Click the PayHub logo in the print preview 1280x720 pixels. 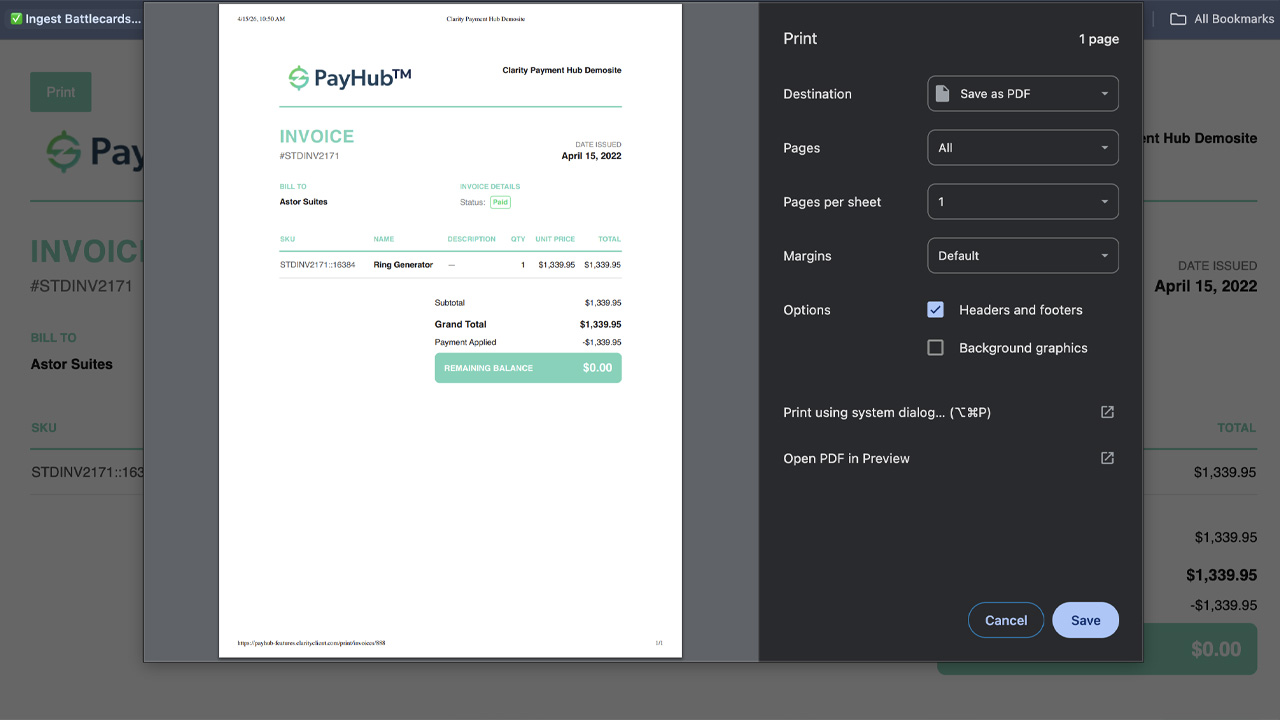(x=347, y=75)
